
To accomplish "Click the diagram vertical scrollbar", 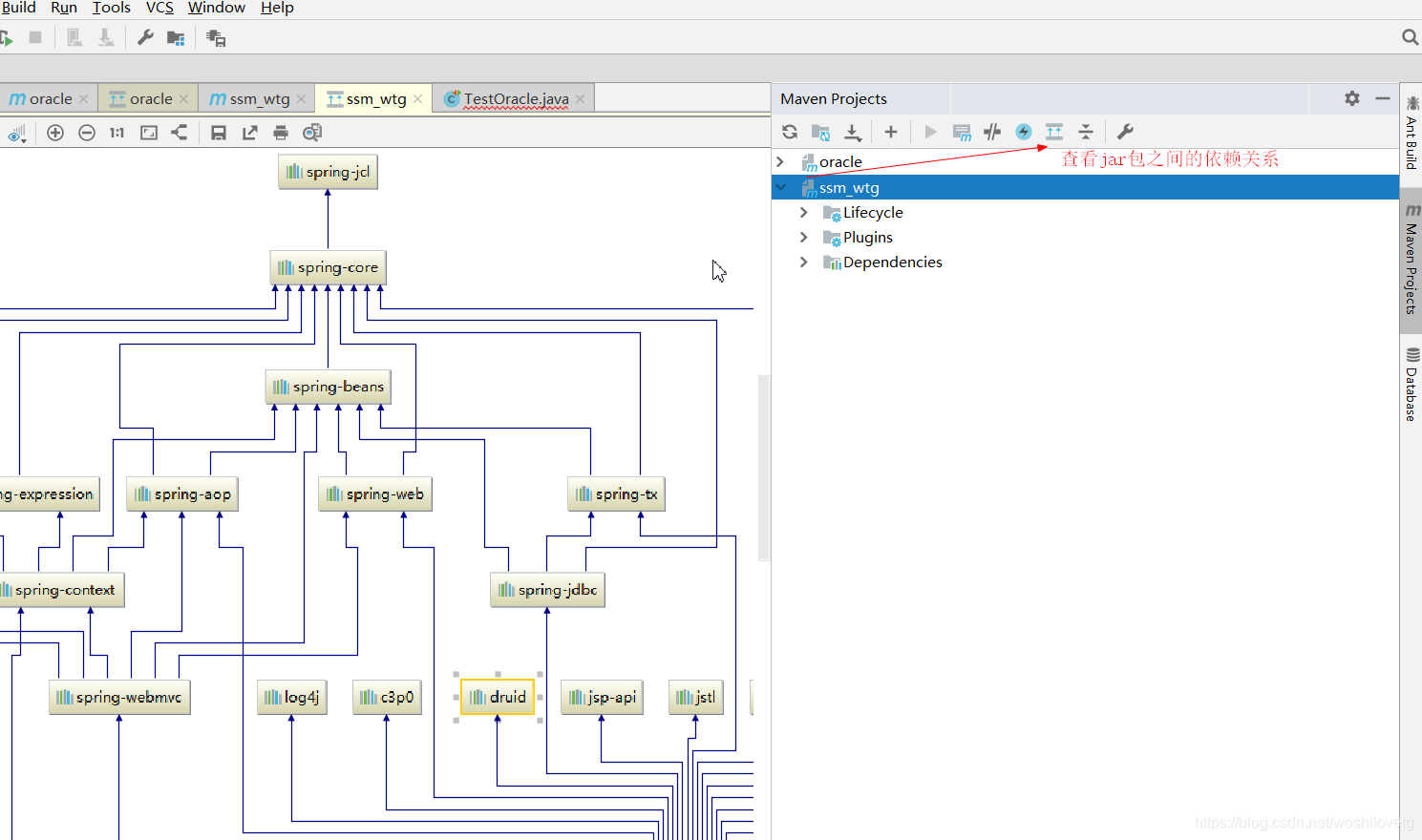I will click(x=763, y=468).
